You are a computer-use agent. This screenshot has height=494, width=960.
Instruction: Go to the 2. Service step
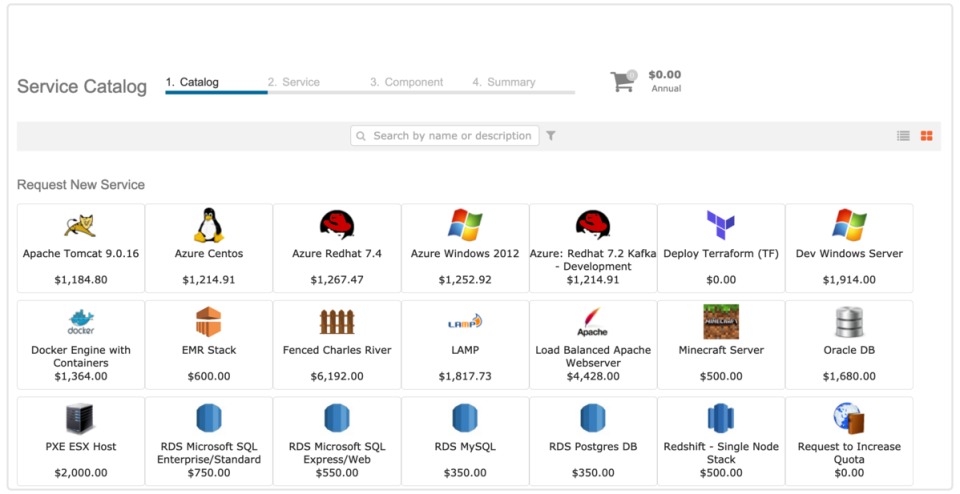click(294, 82)
